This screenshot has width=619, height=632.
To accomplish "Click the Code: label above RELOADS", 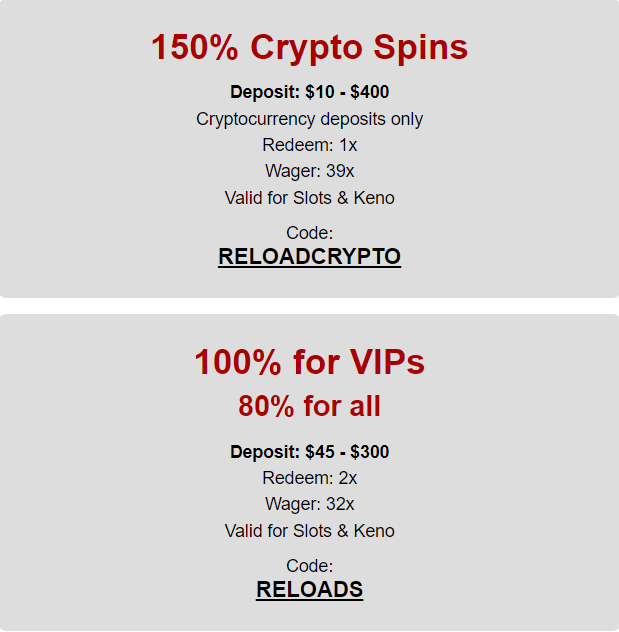I will click(310, 566).
